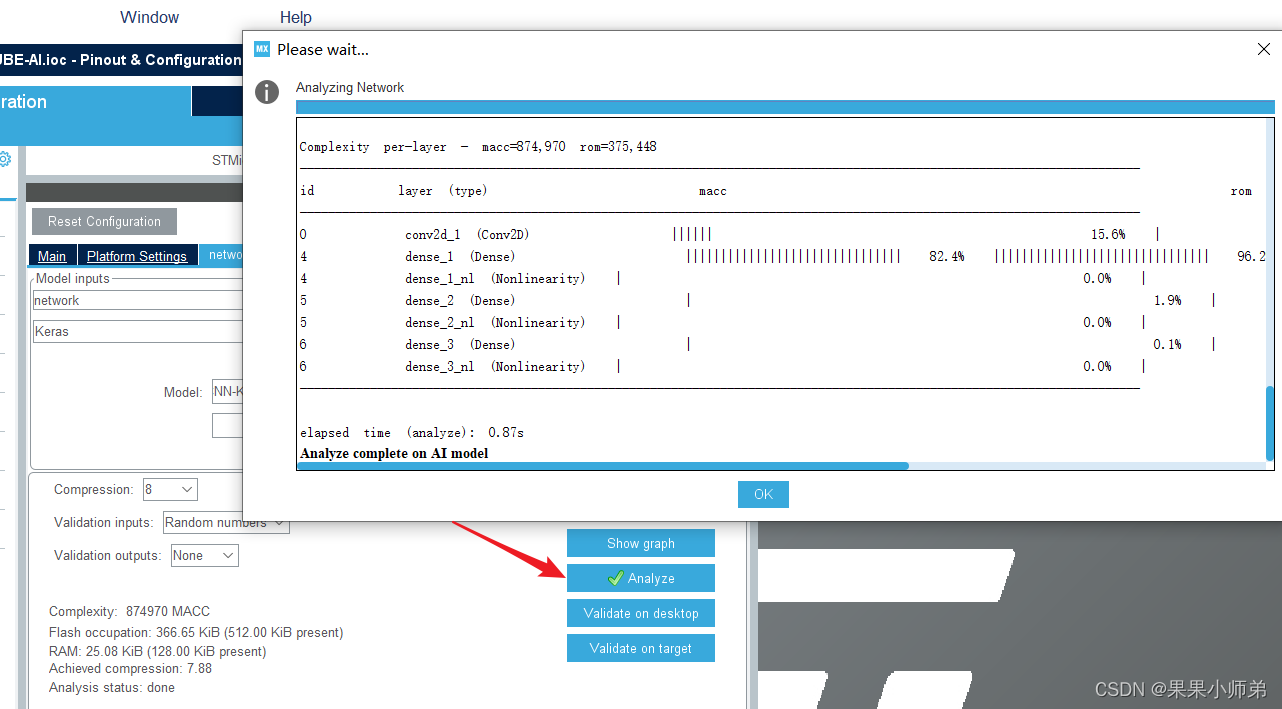This screenshot has height=709, width=1282.
Task: Click the Show graph button
Action: pos(641,543)
